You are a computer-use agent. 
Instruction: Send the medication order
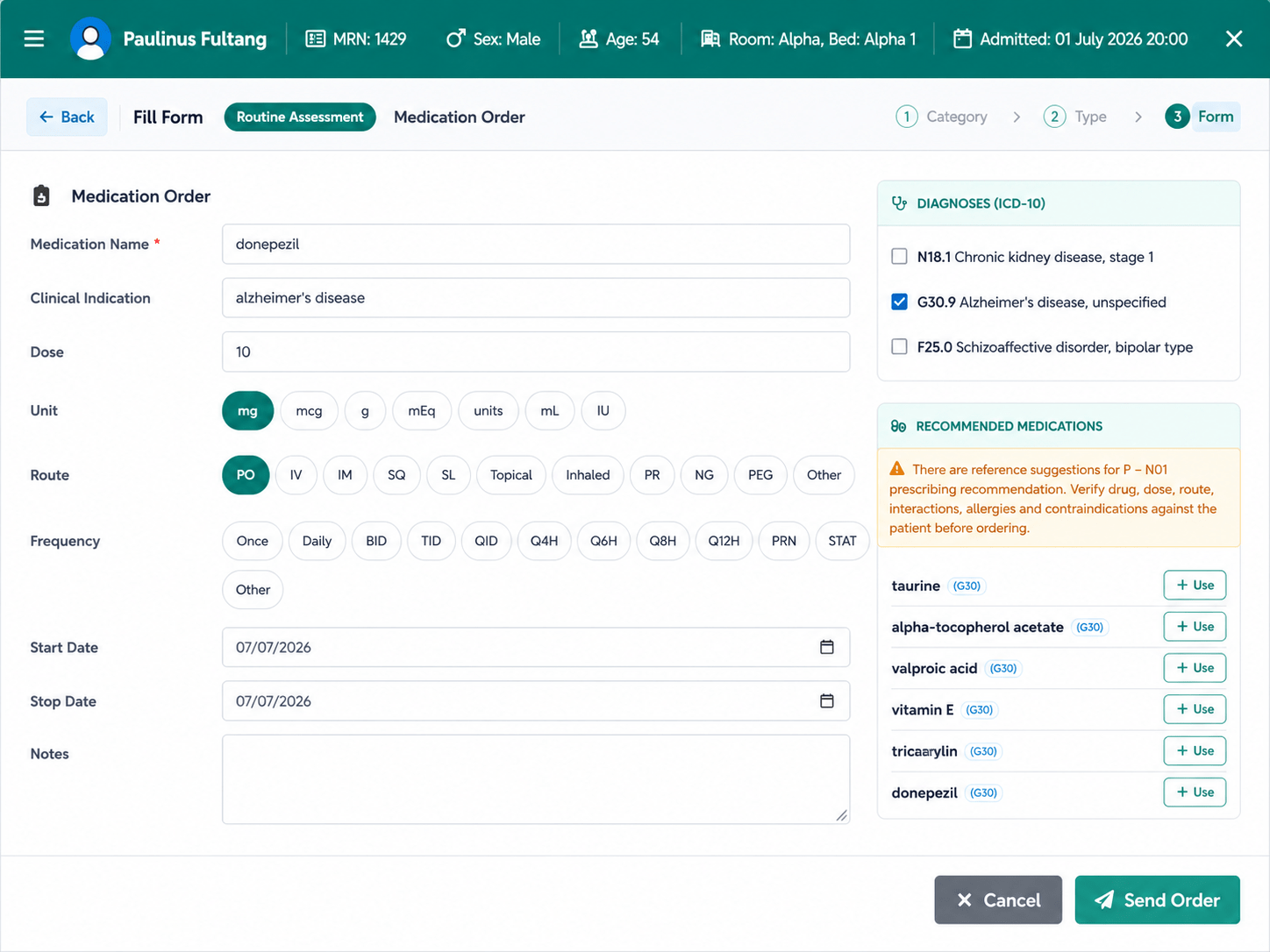click(1158, 899)
